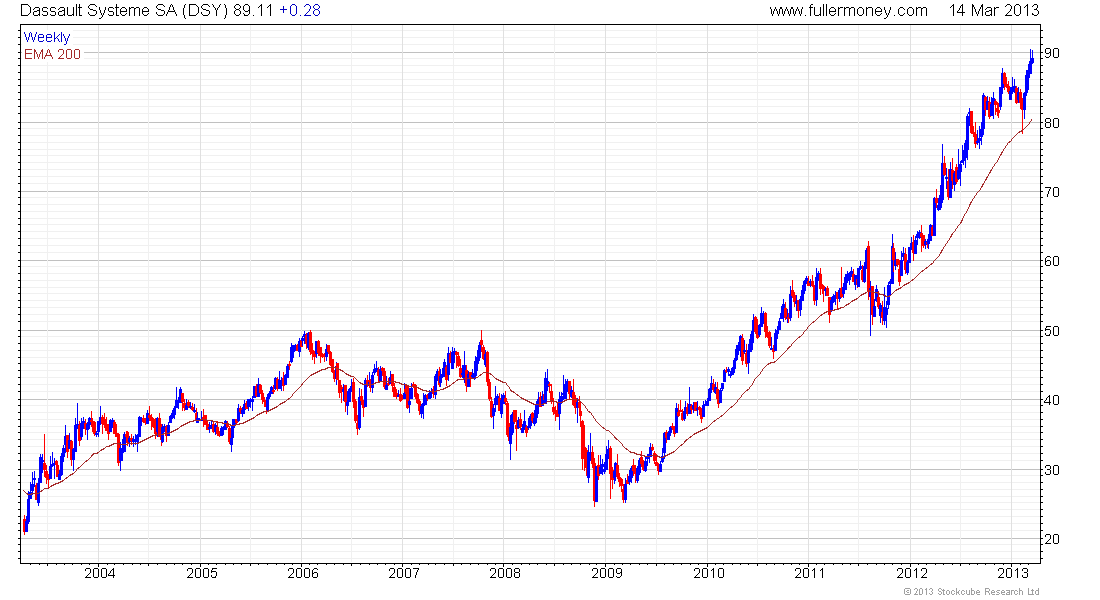Click the 2004 year axis label
Image resolution: width=1100 pixels, height=600 pixels.
coord(100,573)
